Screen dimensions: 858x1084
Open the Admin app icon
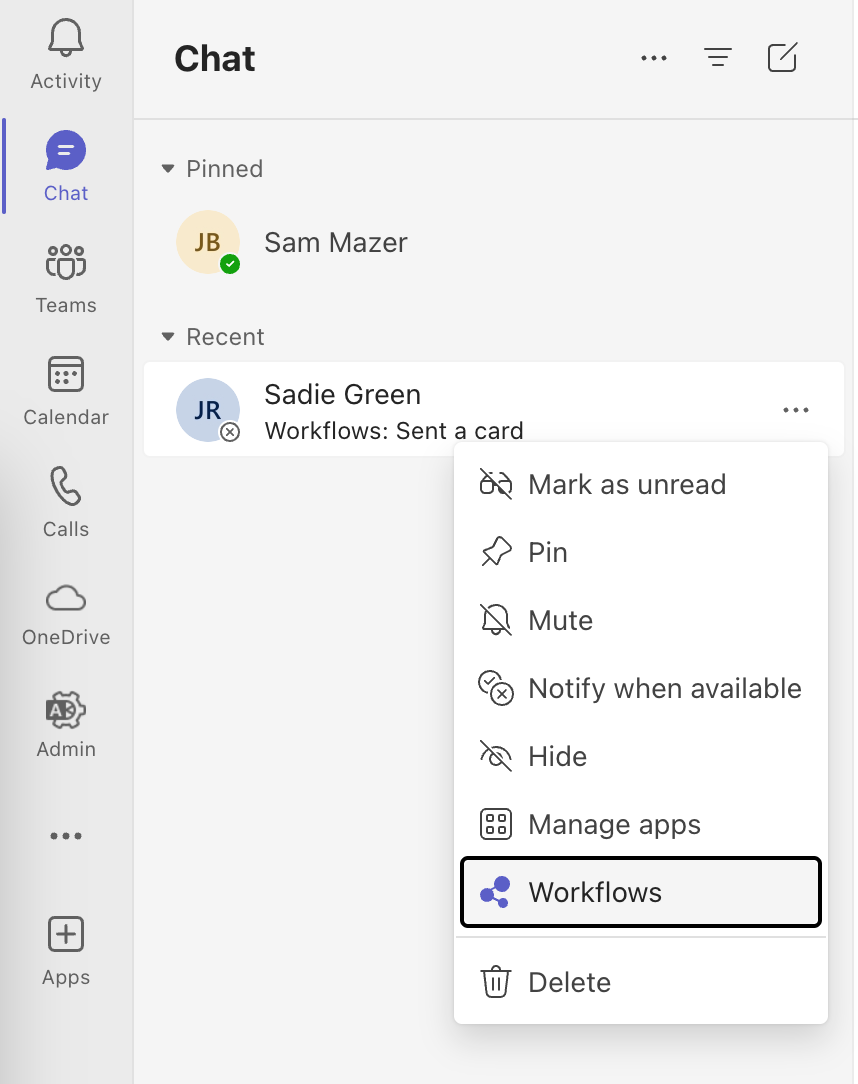point(66,711)
